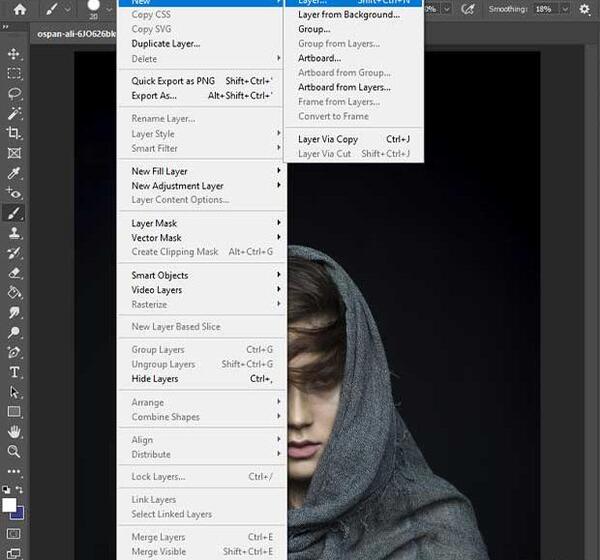600x560 pixels.
Task: Reset default foreground and background colors
Action: tap(6, 490)
